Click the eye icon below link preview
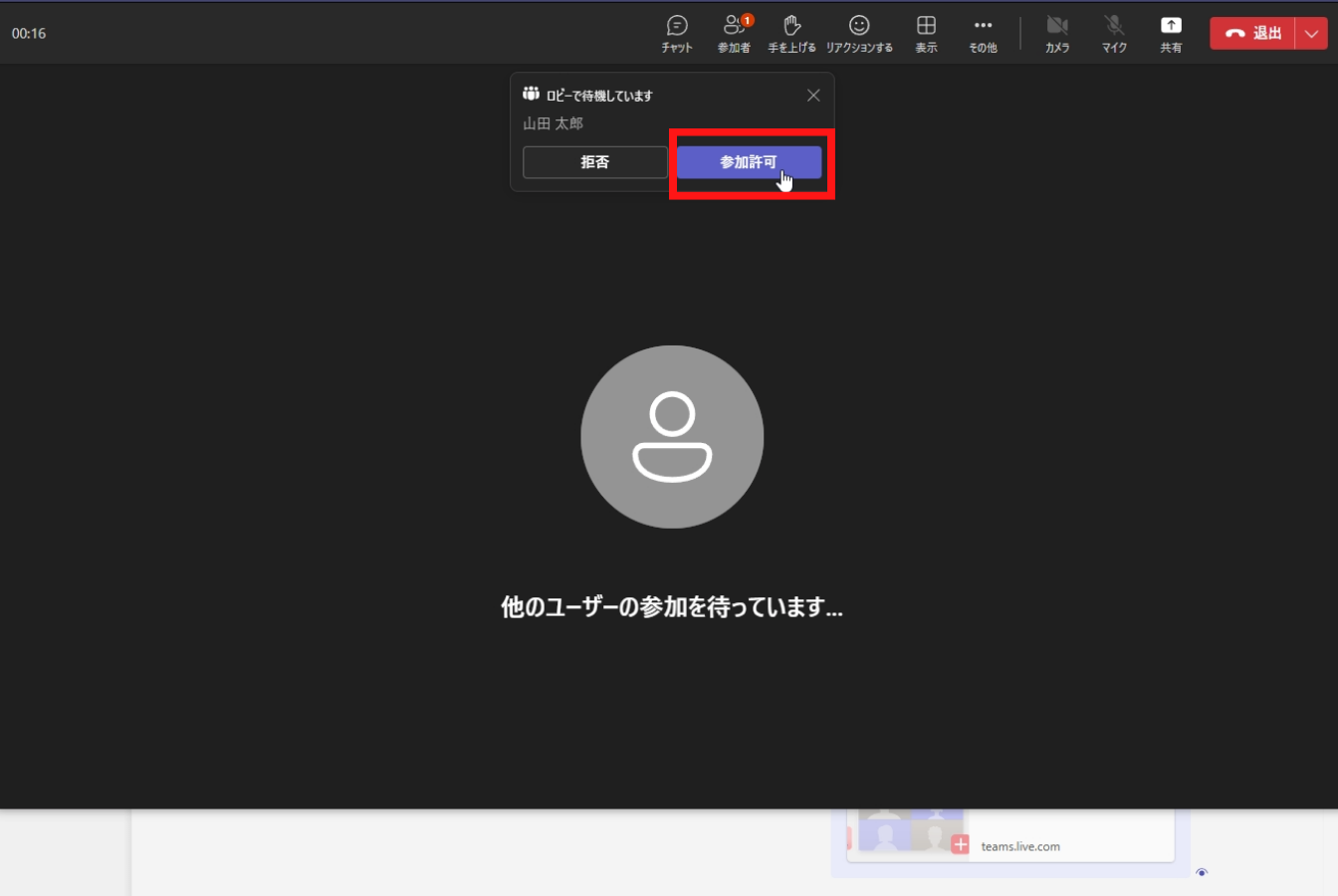This screenshot has width=1338, height=896. click(1202, 873)
